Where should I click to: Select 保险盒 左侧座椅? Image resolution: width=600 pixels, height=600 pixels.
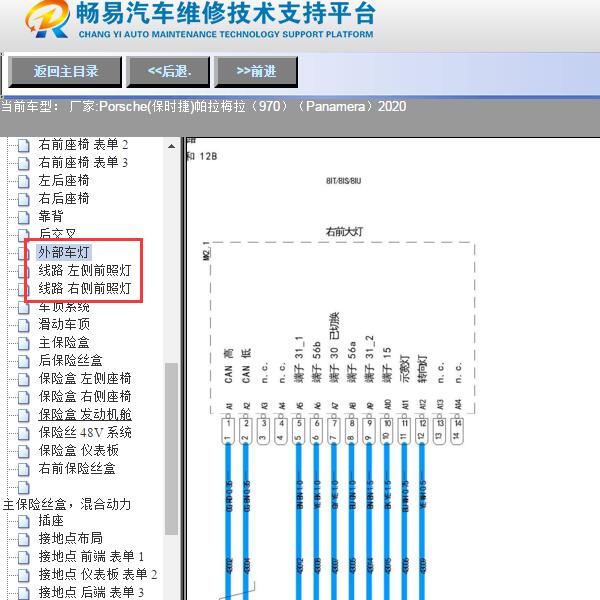click(x=85, y=378)
